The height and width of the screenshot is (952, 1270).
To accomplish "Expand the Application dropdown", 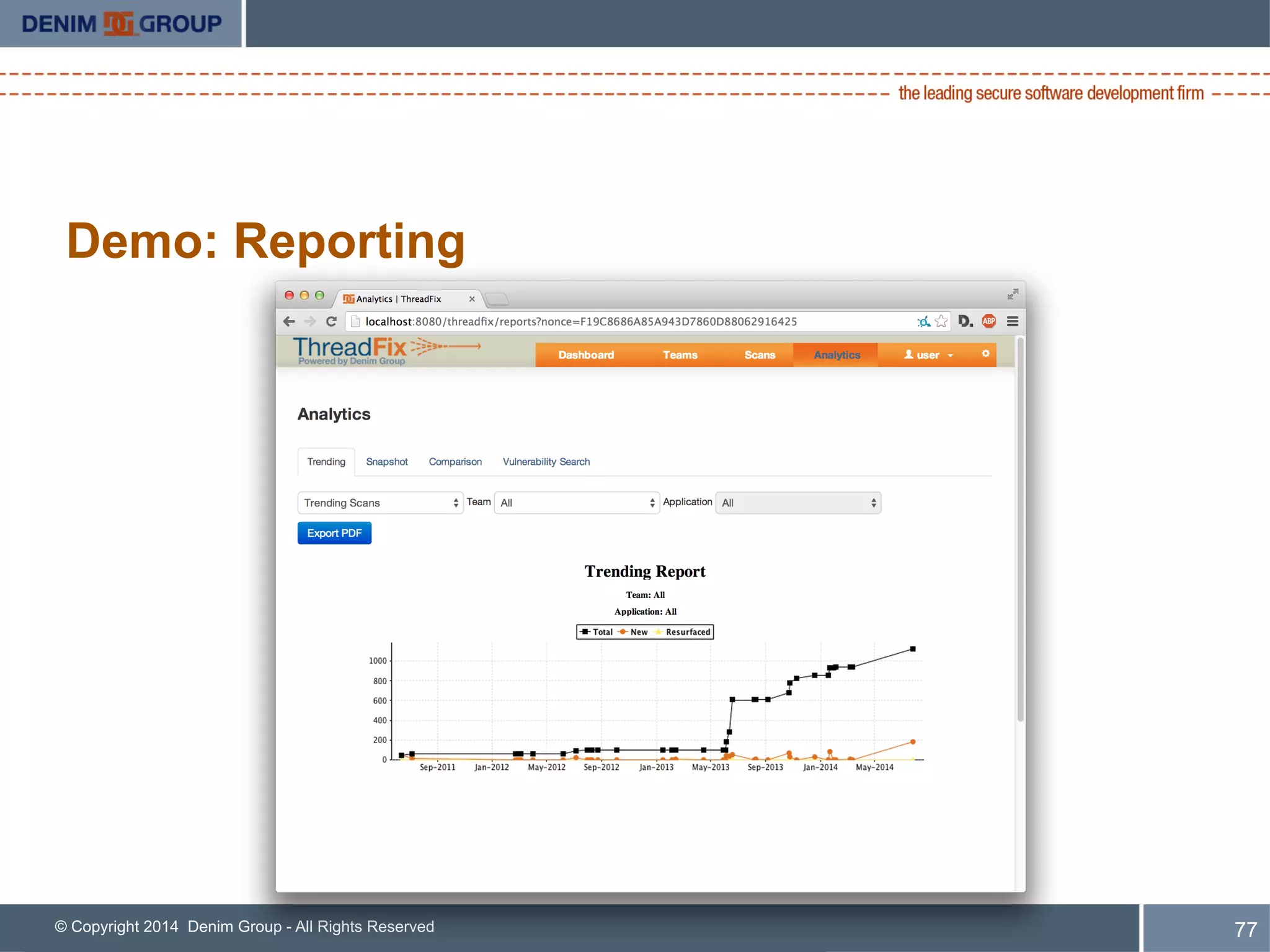I will 798,503.
